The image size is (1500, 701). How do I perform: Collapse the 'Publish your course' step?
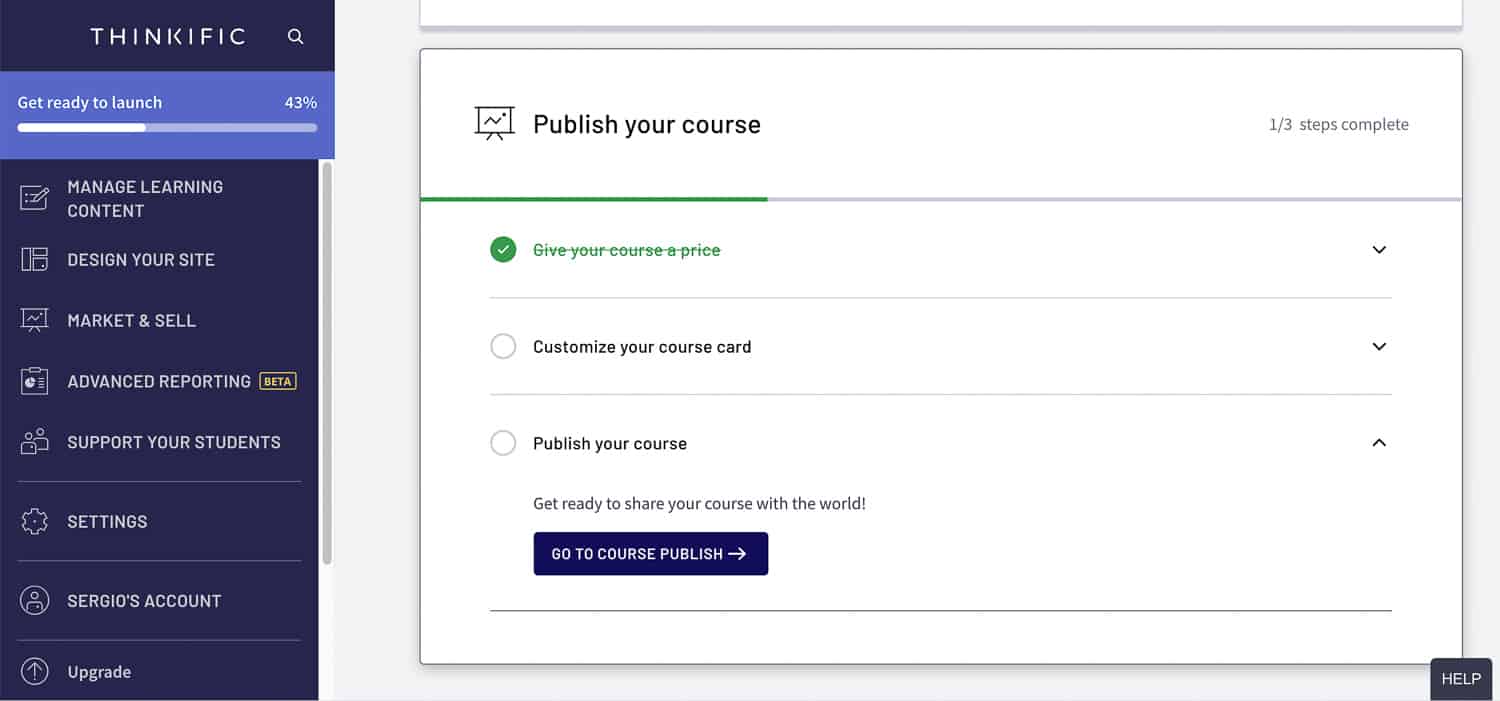click(1379, 442)
